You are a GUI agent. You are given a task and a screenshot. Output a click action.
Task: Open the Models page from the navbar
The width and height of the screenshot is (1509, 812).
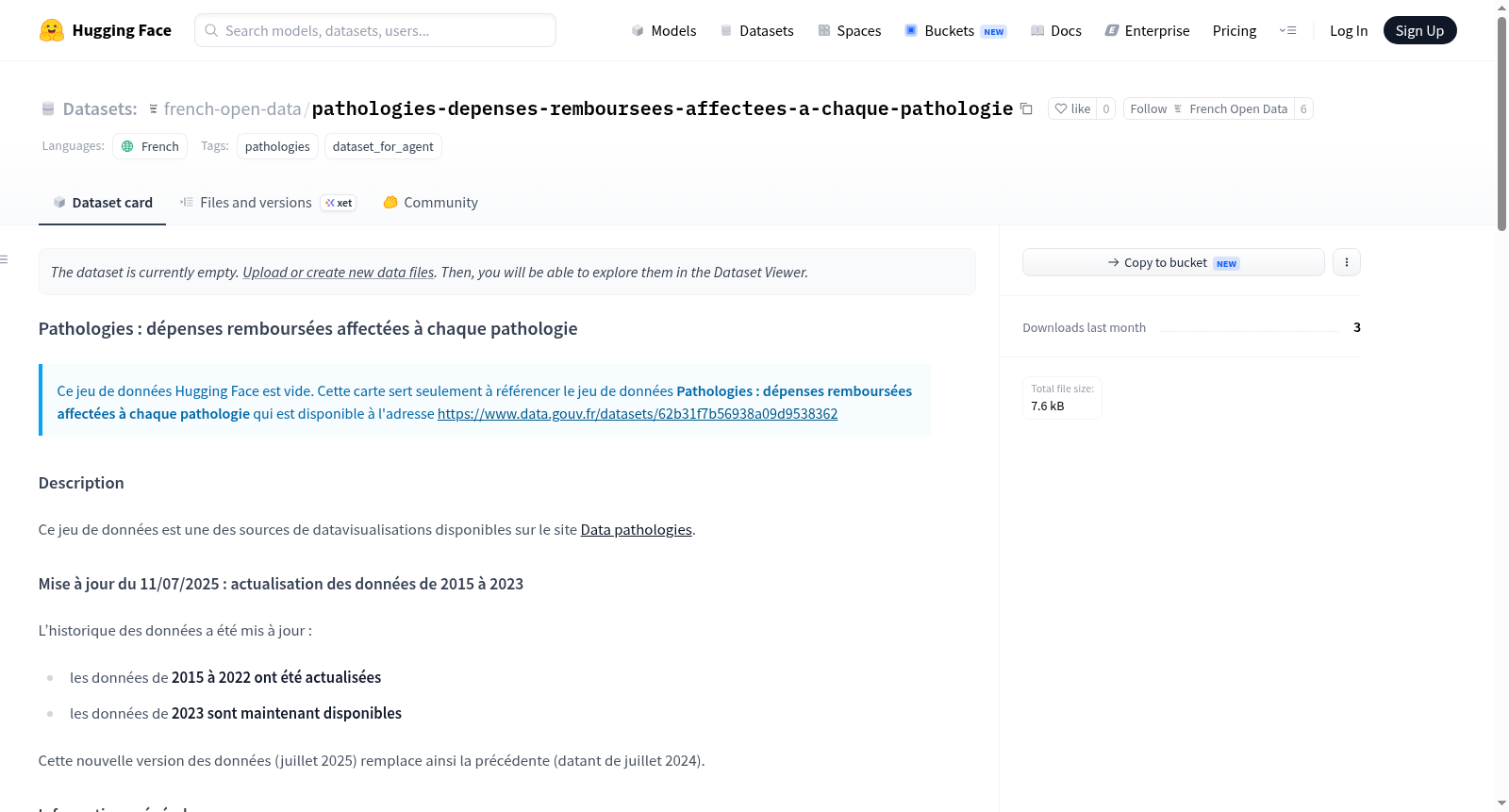[664, 31]
